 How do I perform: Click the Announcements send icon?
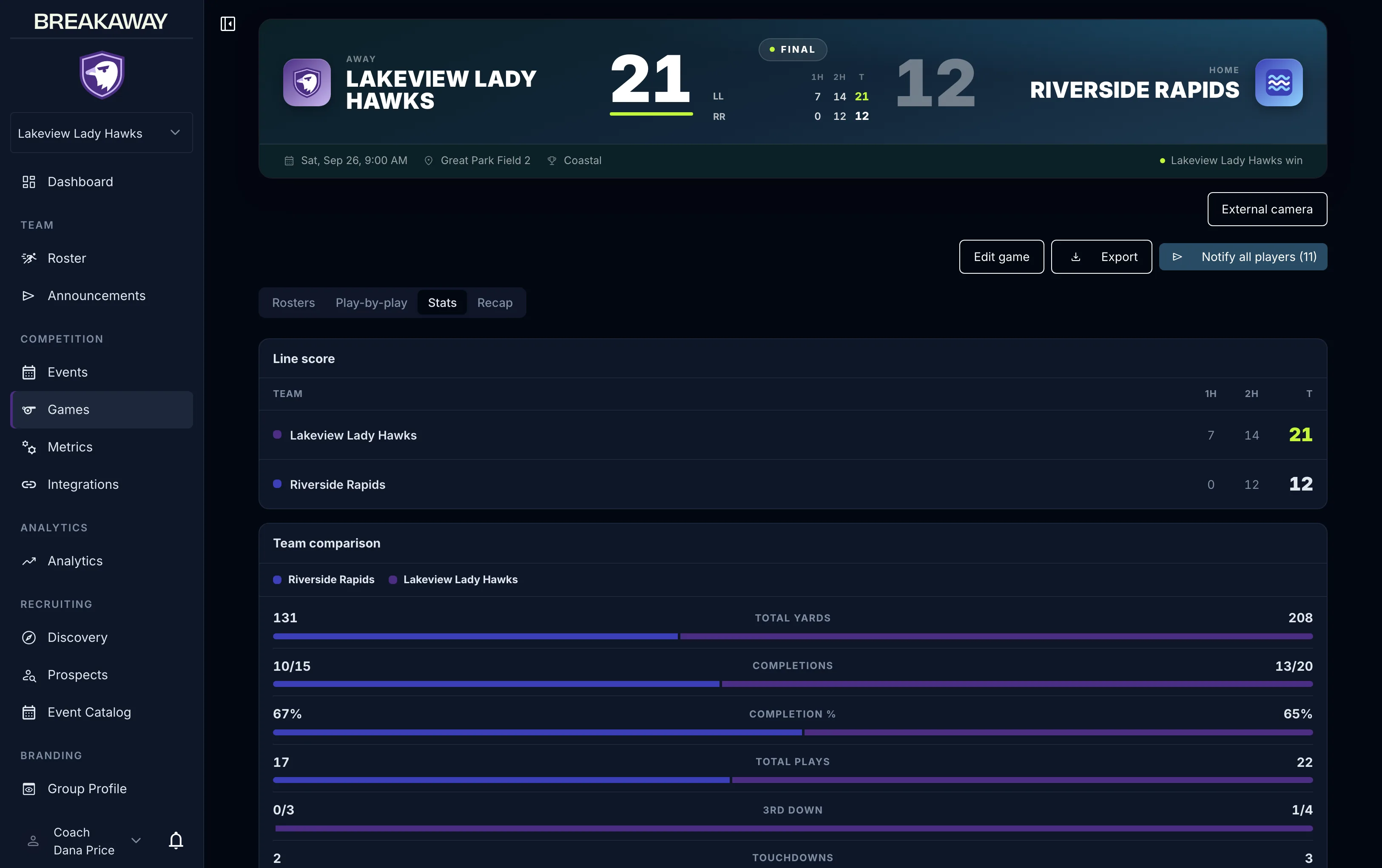(x=28, y=295)
